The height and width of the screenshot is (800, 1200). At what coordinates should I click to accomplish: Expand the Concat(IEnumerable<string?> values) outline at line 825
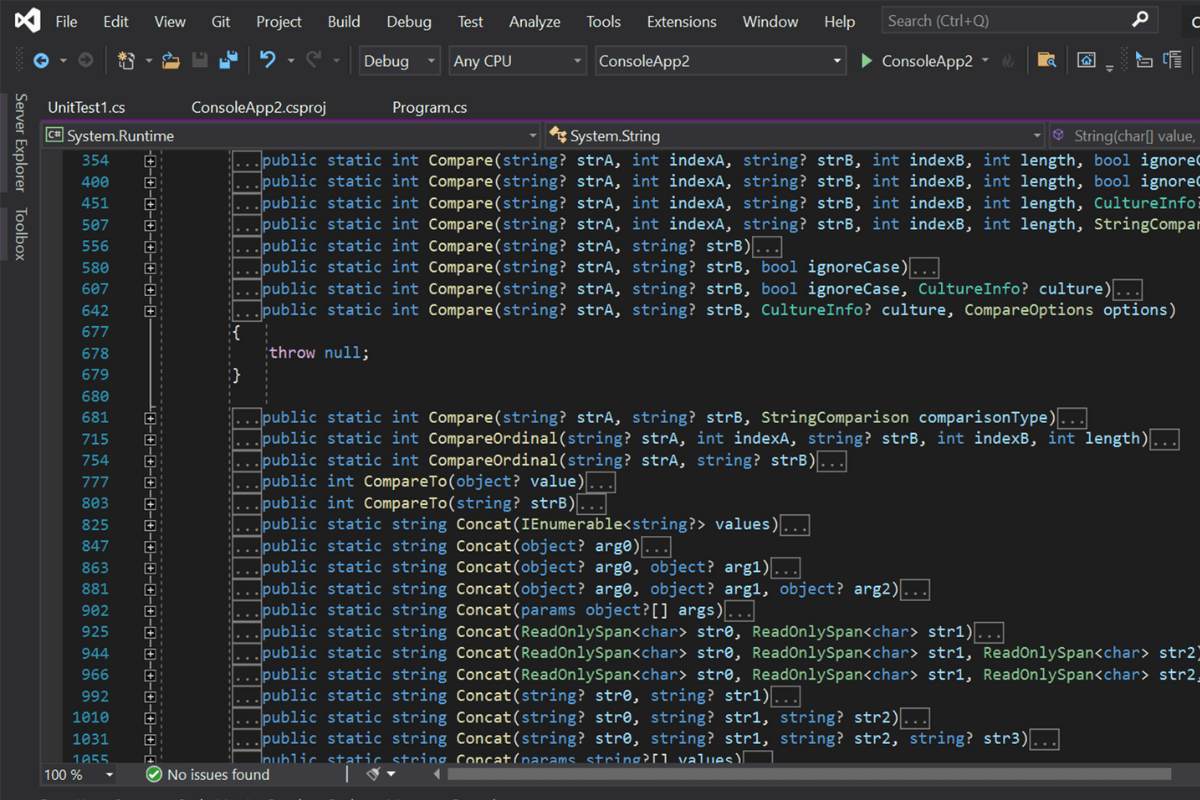click(x=150, y=525)
